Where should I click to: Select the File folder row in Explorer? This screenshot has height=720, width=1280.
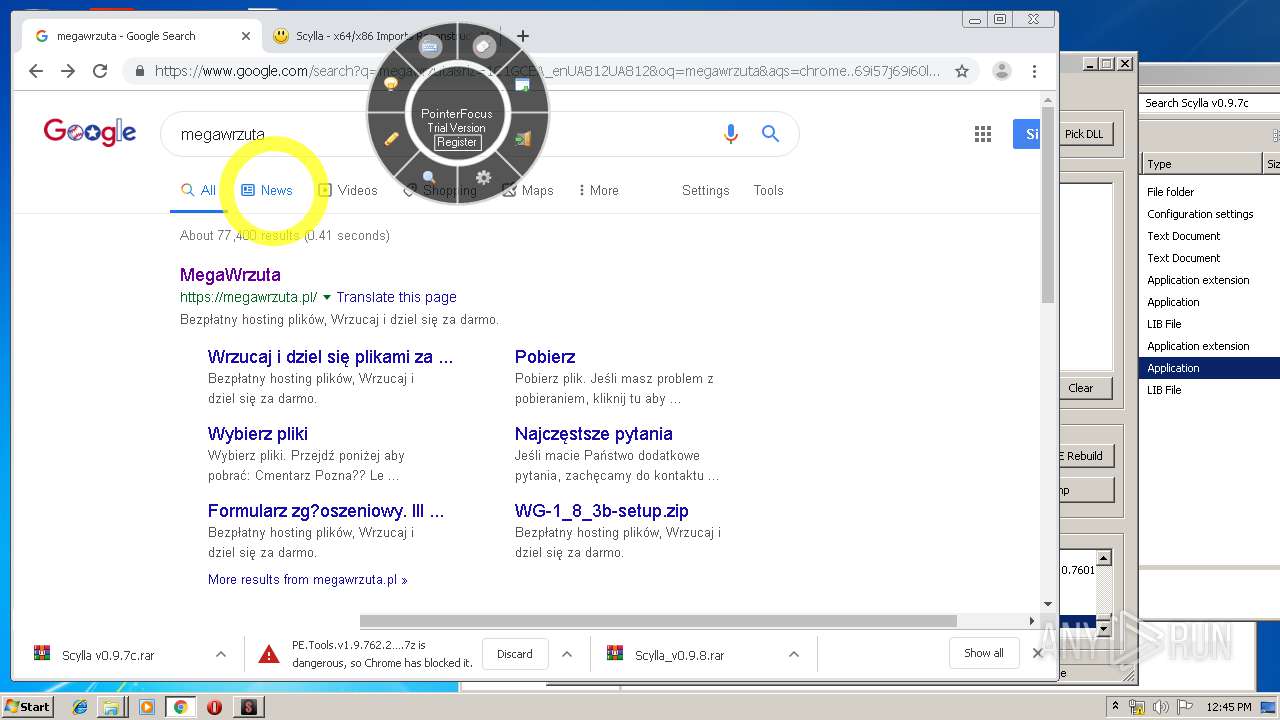(1209, 192)
